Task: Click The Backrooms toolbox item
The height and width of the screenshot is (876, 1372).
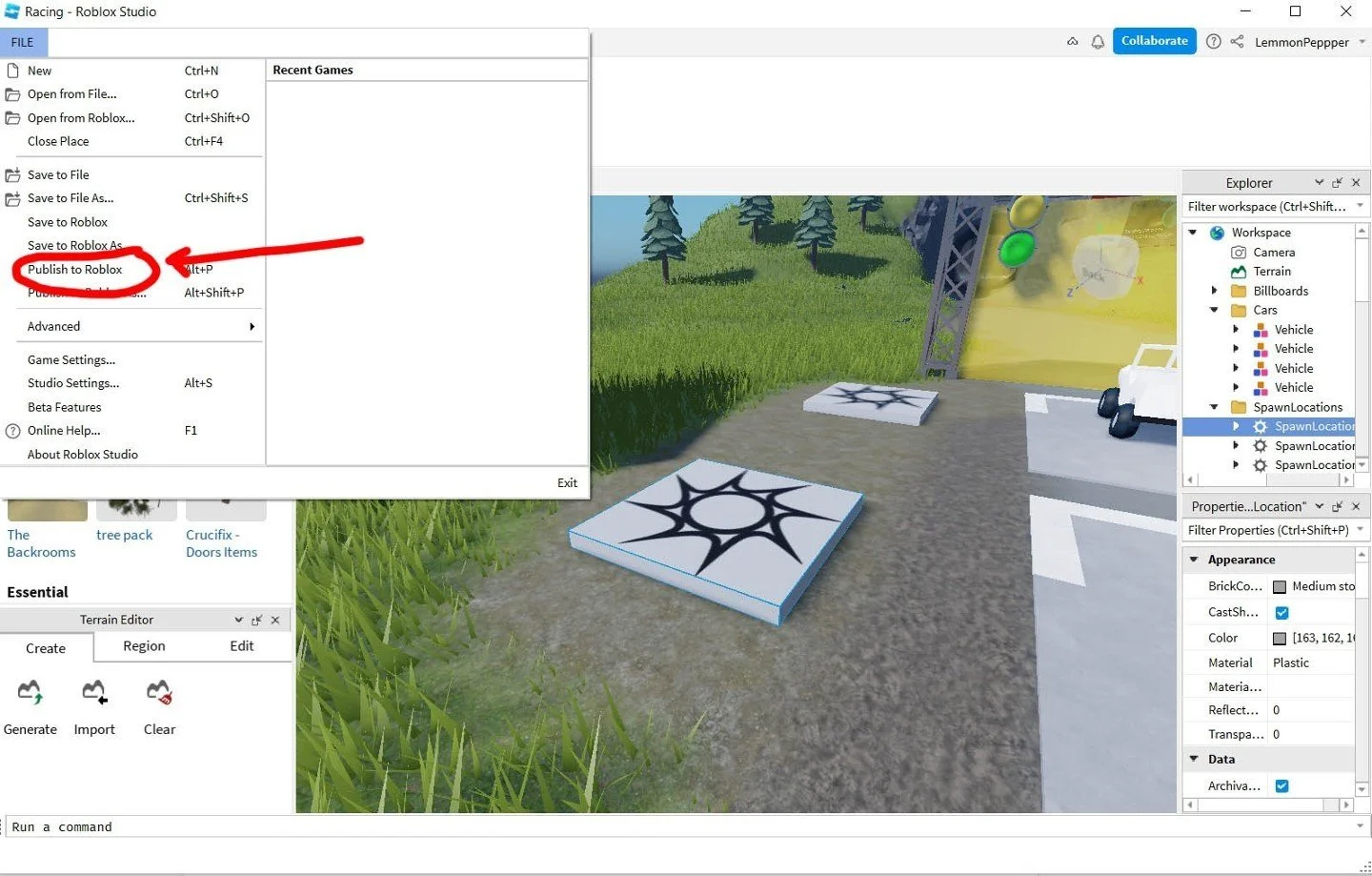Action: (41, 544)
